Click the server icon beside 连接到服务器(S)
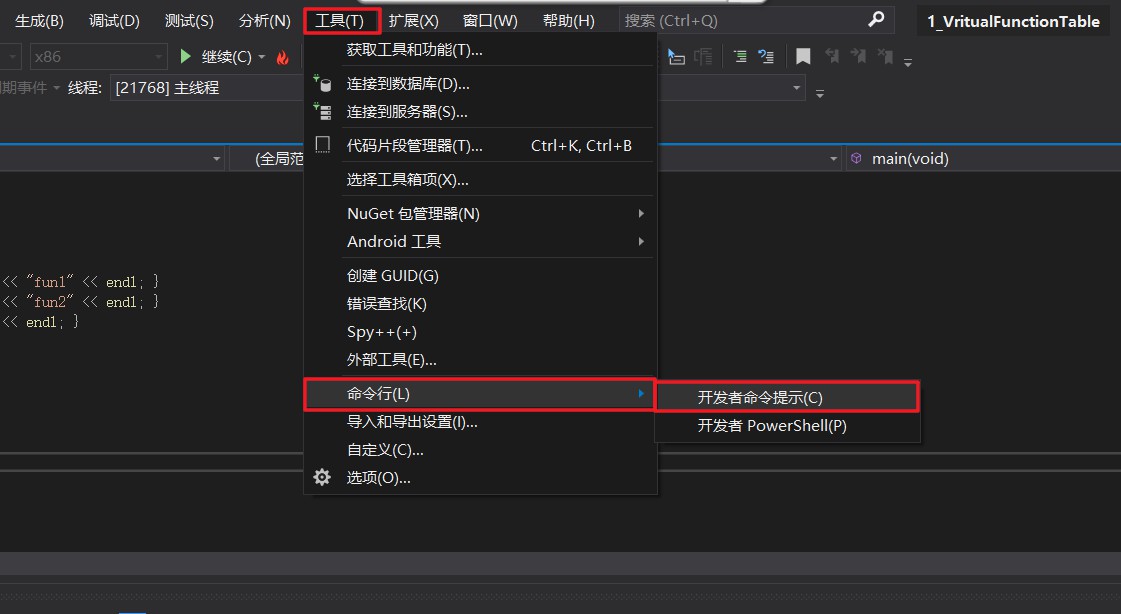The image size is (1121, 614). pos(322,111)
